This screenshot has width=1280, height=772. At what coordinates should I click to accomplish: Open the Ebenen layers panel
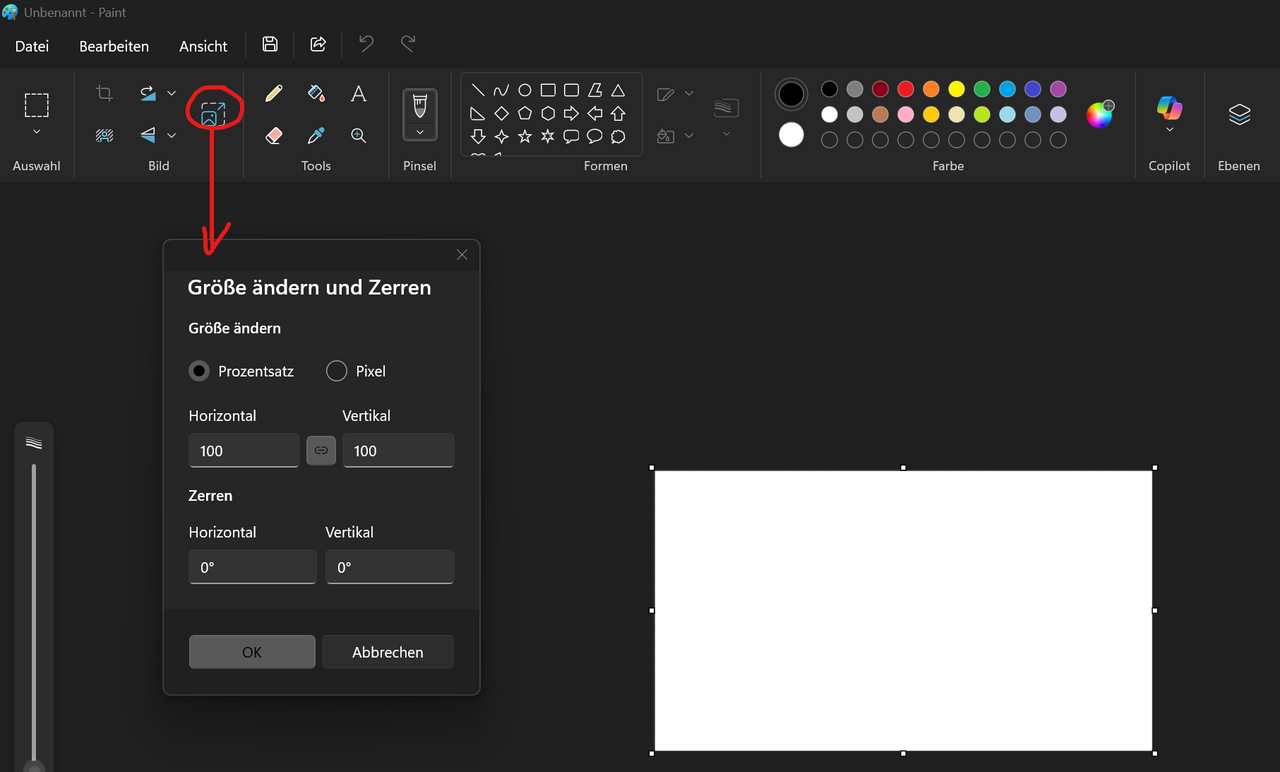pyautogui.click(x=1239, y=114)
